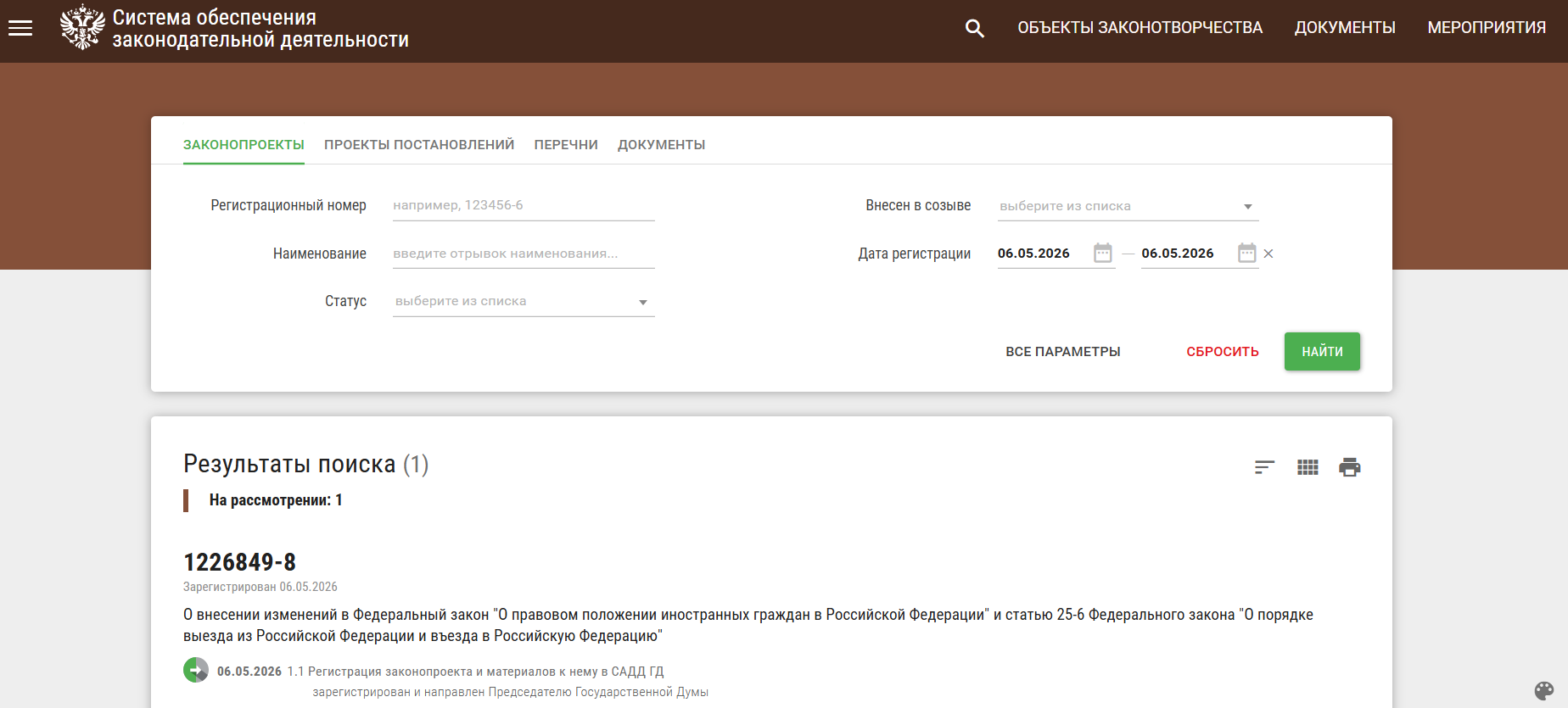
Task: Click the state emblem logo
Action: [x=82, y=27]
